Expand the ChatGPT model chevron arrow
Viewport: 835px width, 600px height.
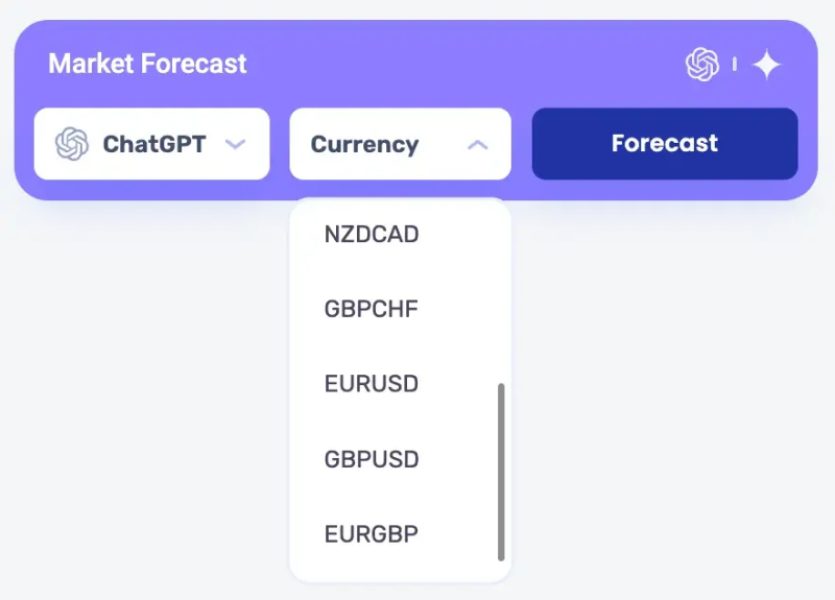(235, 144)
